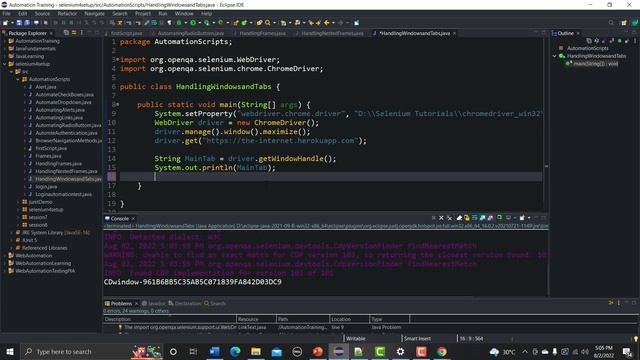Click the Save icon in toolbar
The image size is (640, 360).
19,23
